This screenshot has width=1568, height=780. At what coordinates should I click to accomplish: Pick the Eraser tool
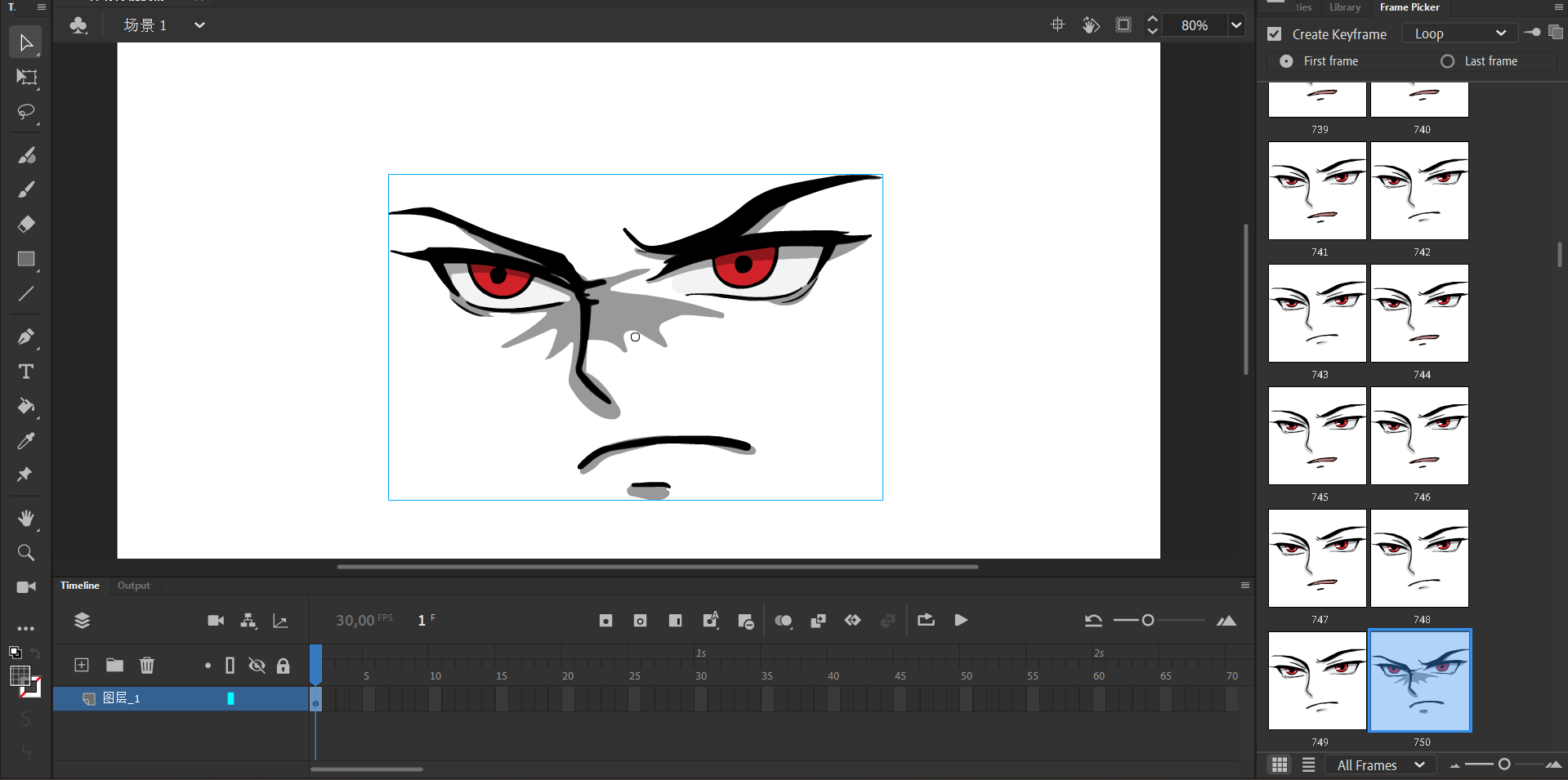pyautogui.click(x=26, y=224)
